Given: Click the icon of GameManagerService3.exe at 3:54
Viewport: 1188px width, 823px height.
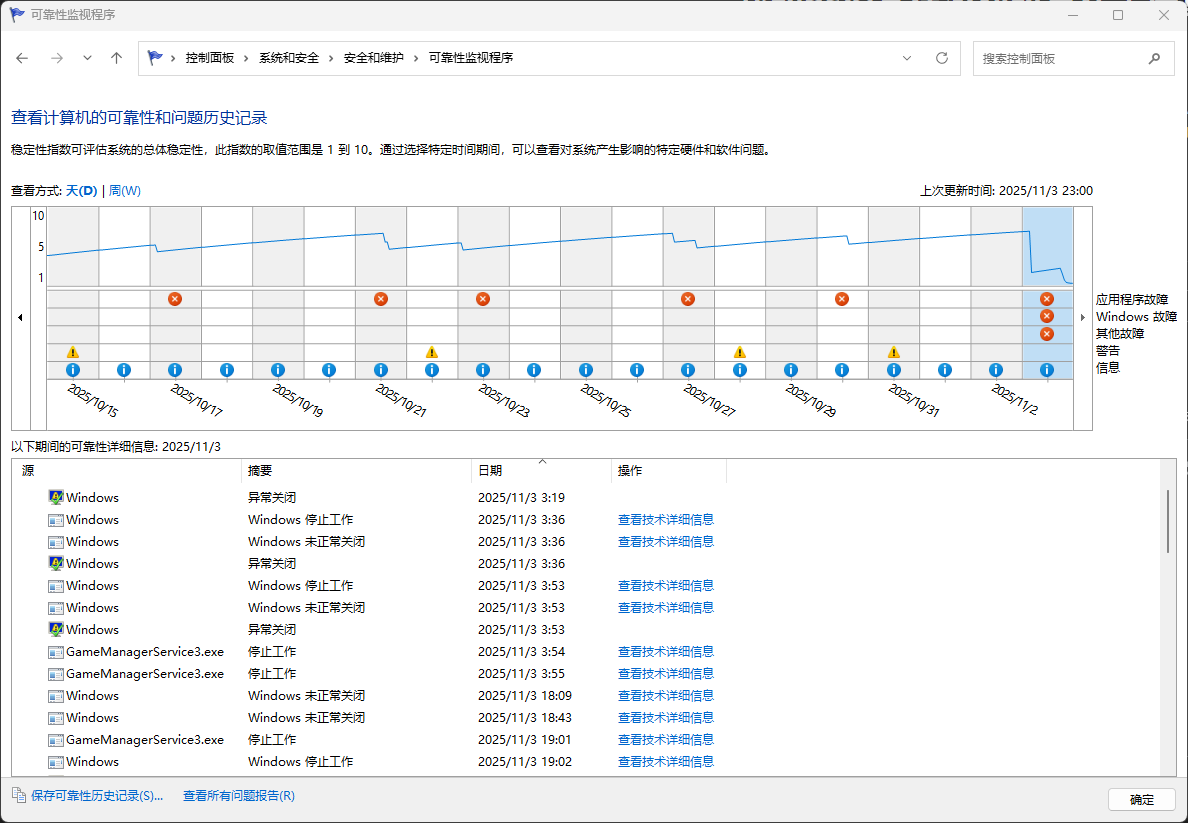Looking at the screenshot, I should pyautogui.click(x=55, y=652).
